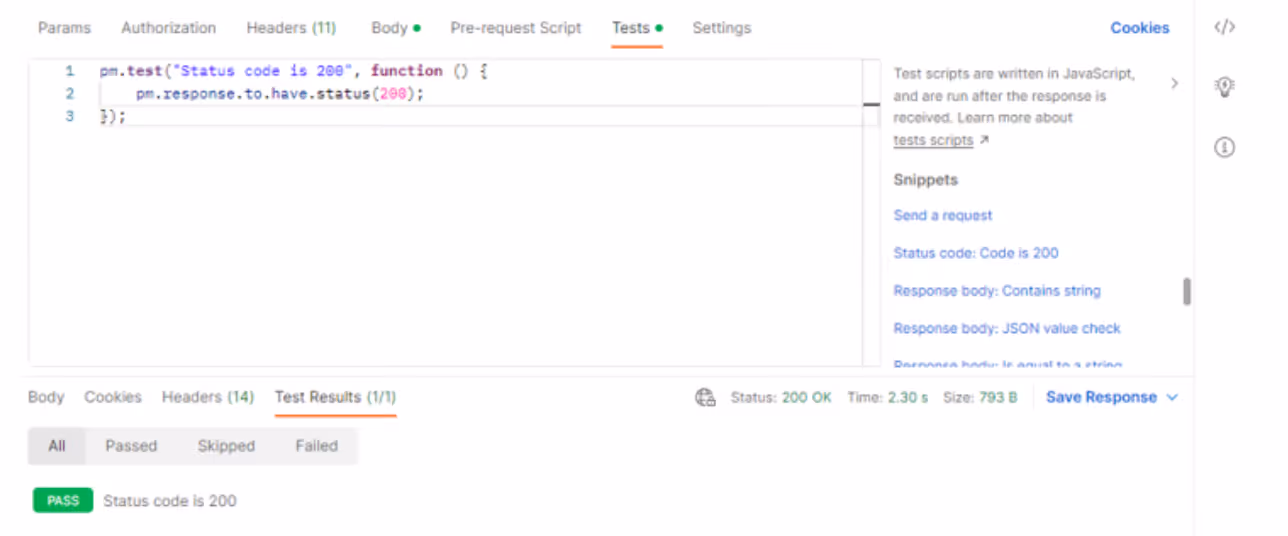Screen dimensions: 1288x536
Task: Insert Status code: Code is 200 snippet
Action: pyautogui.click(x=975, y=253)
